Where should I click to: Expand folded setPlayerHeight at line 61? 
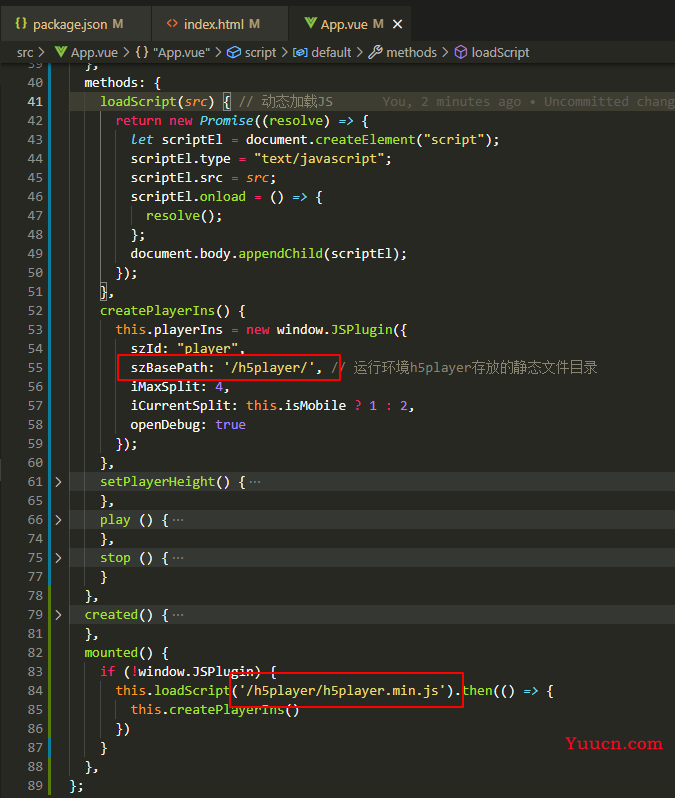point(59,481)
